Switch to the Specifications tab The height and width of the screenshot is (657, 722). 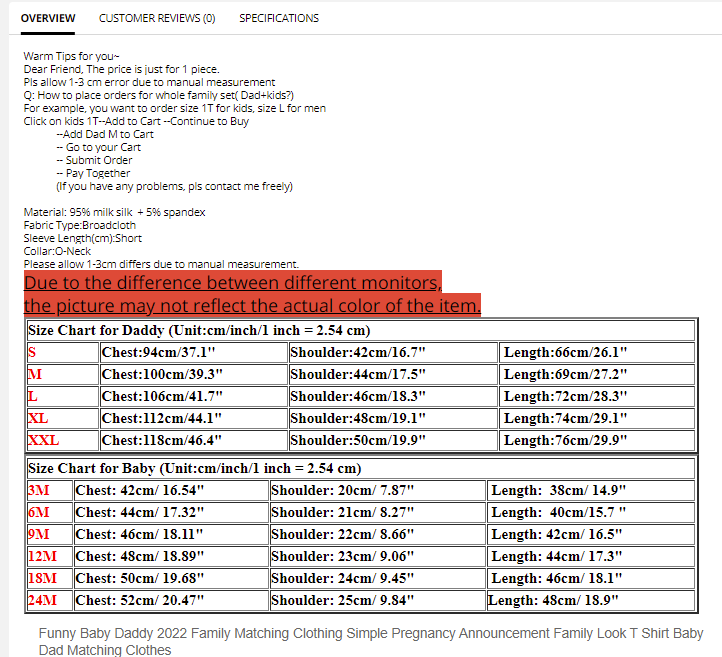279,18
